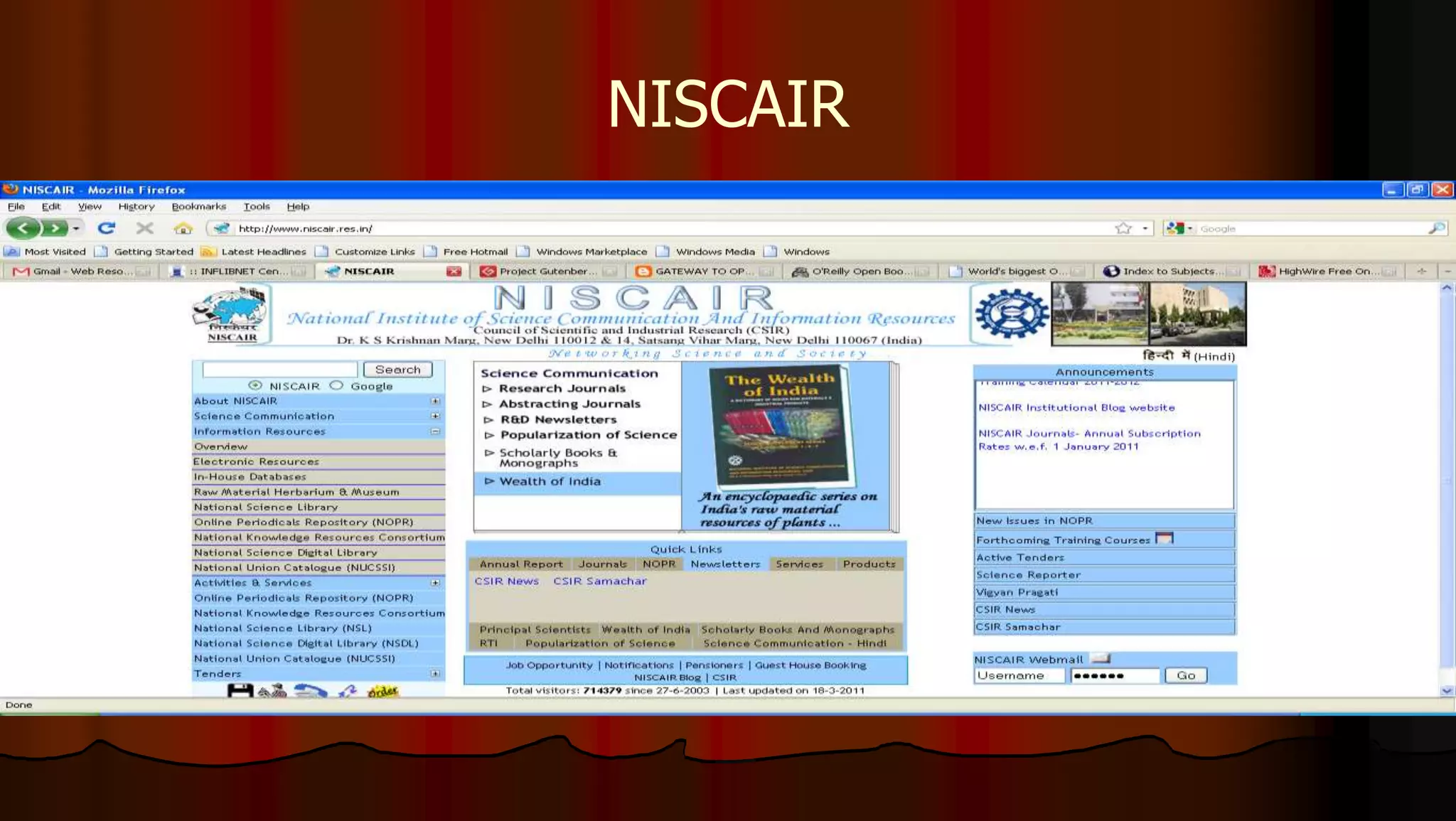
Task: Open the Abstracting Journals link
Action: coord(569,404)
